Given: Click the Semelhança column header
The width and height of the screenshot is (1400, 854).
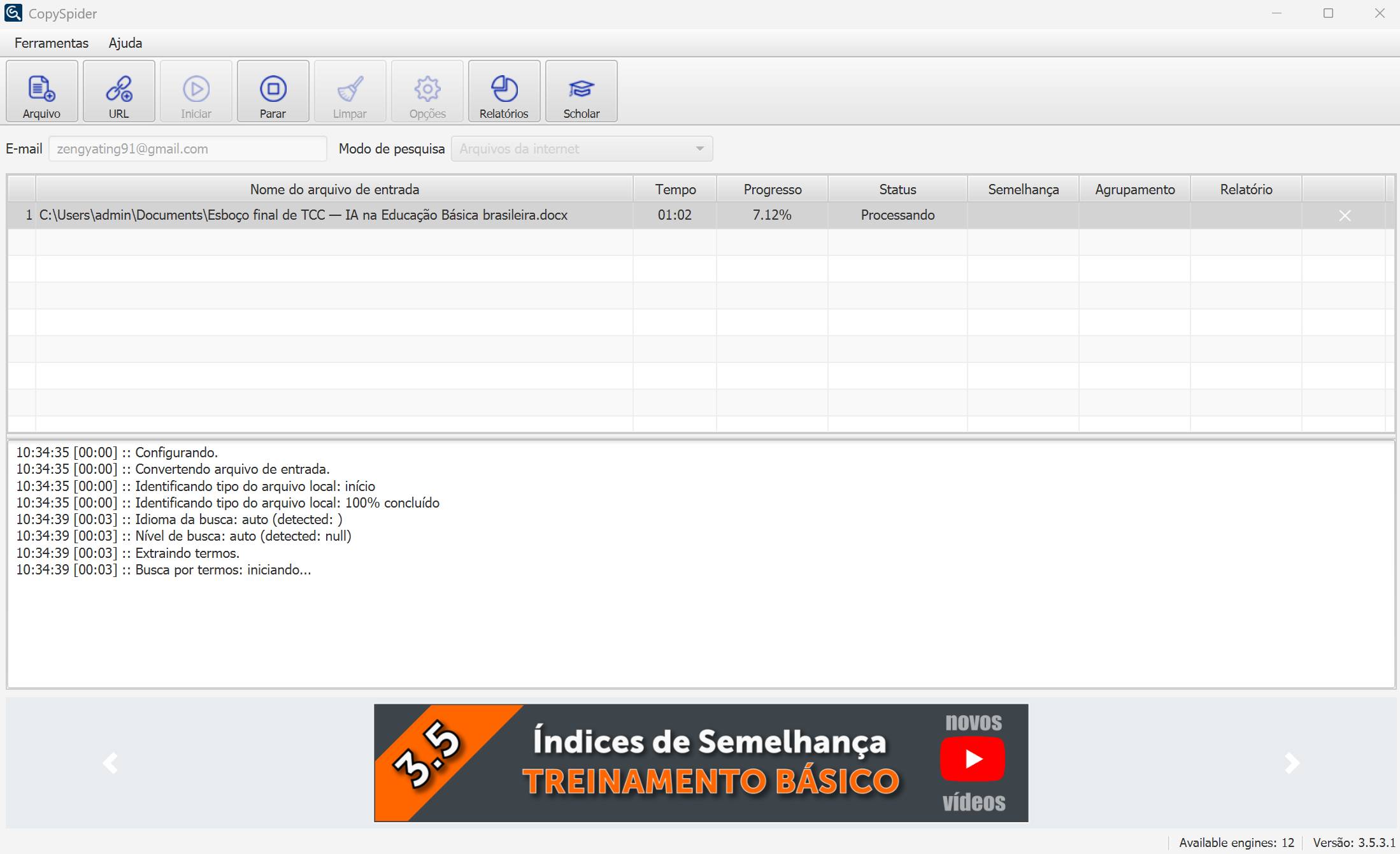Looking at the screenshot, I should pyautogui.click(x=1024, y=189).
